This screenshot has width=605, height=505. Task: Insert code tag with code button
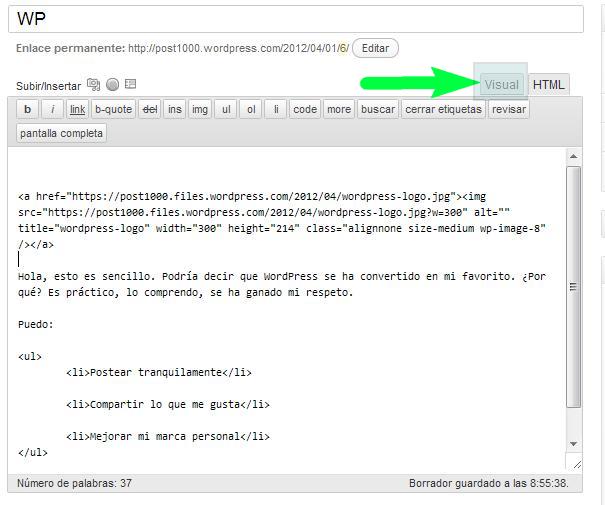point(304,109)
